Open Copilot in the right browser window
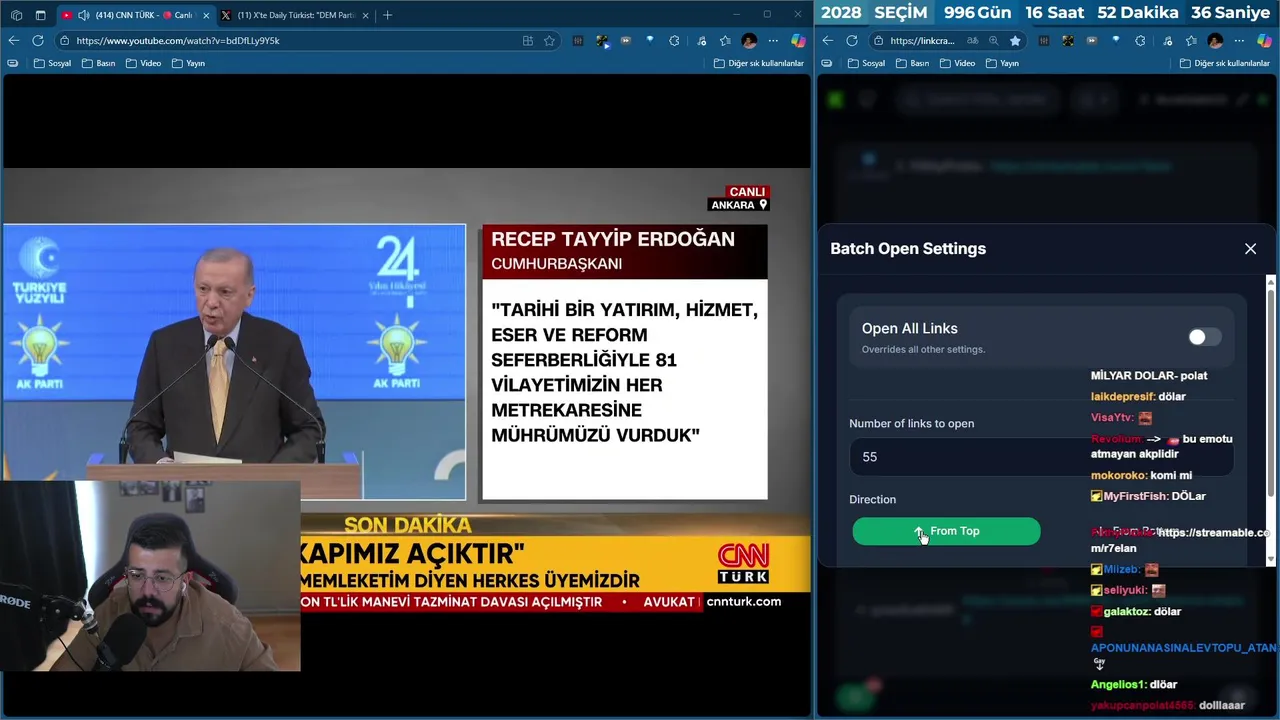The width and height of the screenshot is (1280, 720). [x=1264, y=41]
